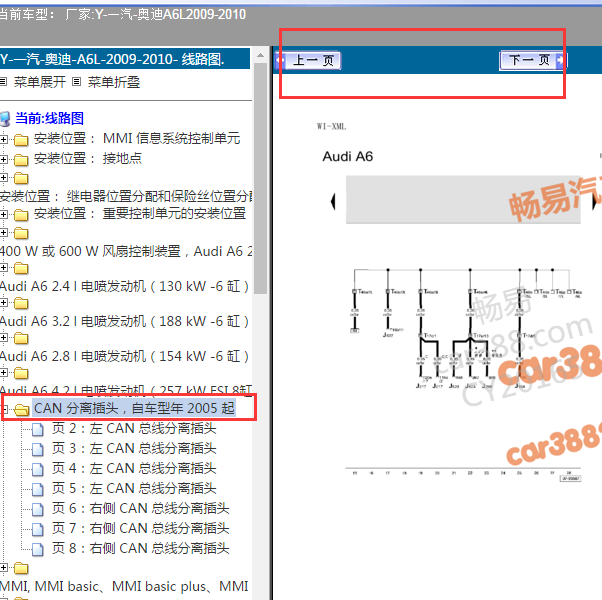Screen dimensions: 602x600
Task: Click left arrow beside diagram gray banner
Action: [333, 201]
